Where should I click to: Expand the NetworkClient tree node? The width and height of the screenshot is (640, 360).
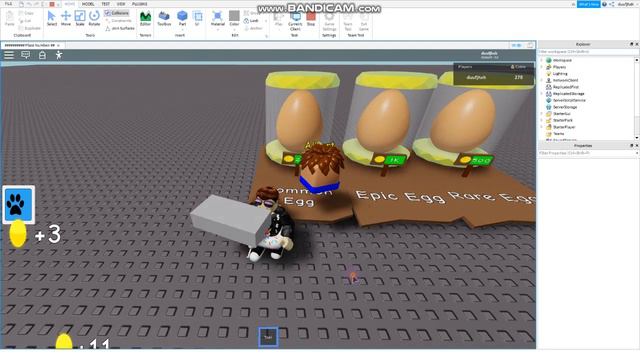coord(542,80)
